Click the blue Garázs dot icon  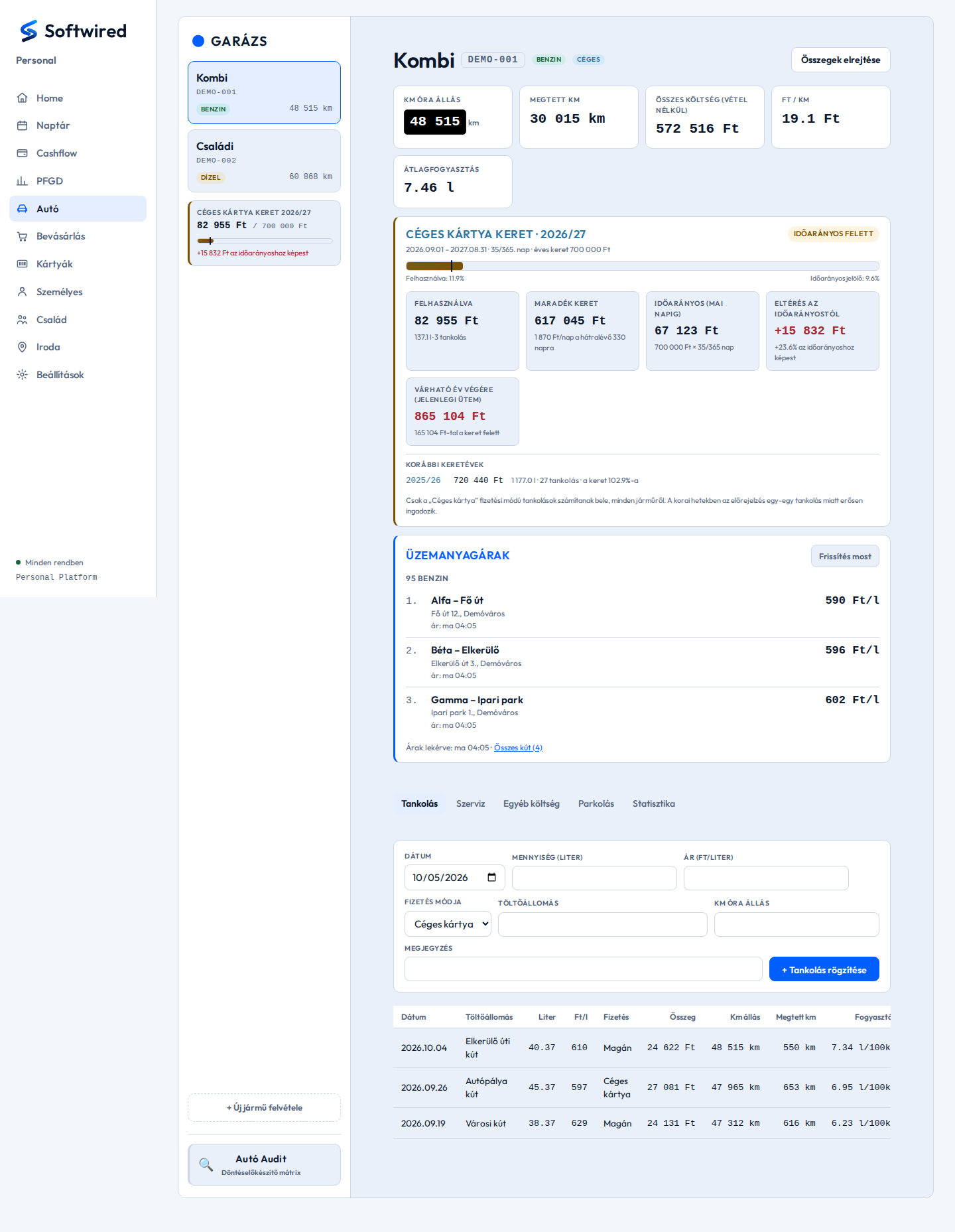198,41
